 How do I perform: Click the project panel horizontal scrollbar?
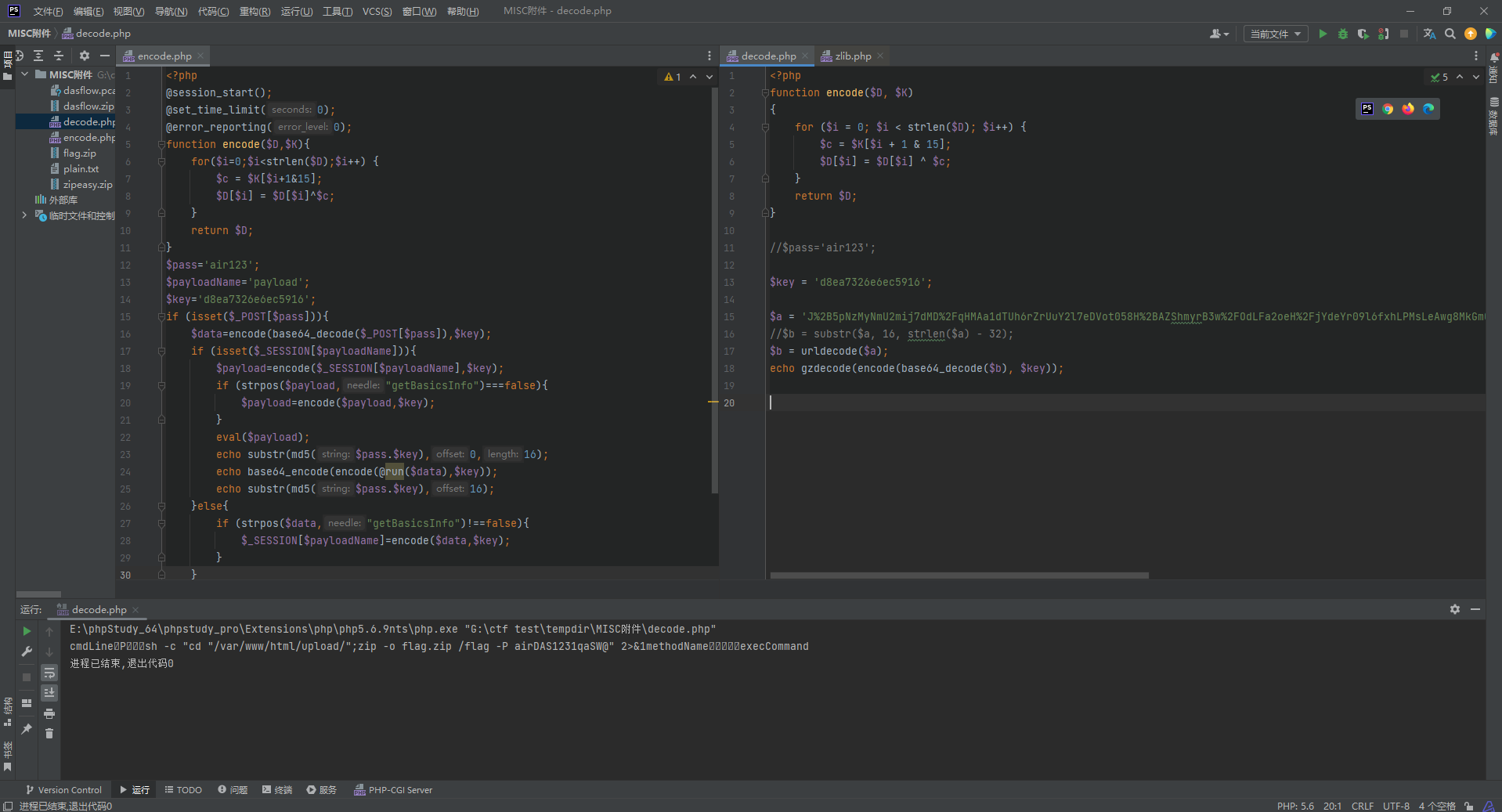(38, 594)
